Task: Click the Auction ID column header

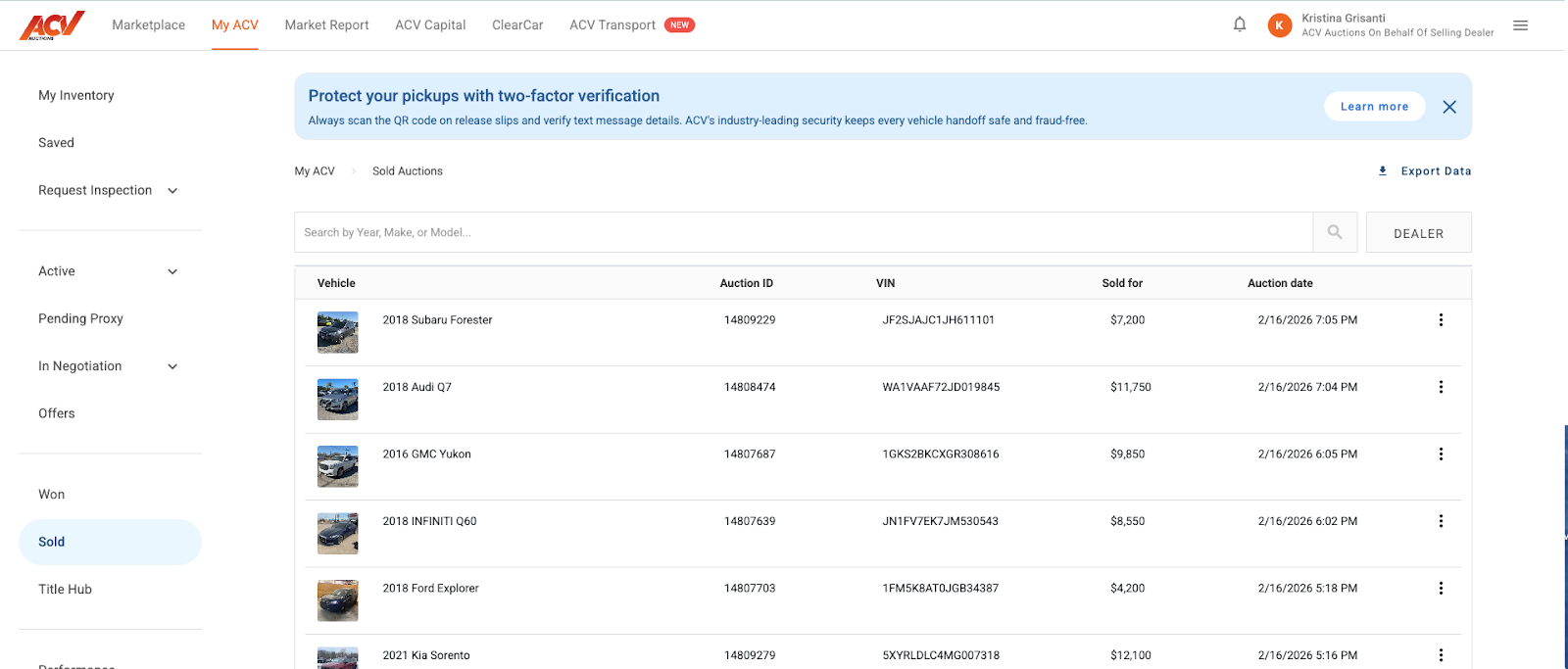Action: tap(747, 283)
